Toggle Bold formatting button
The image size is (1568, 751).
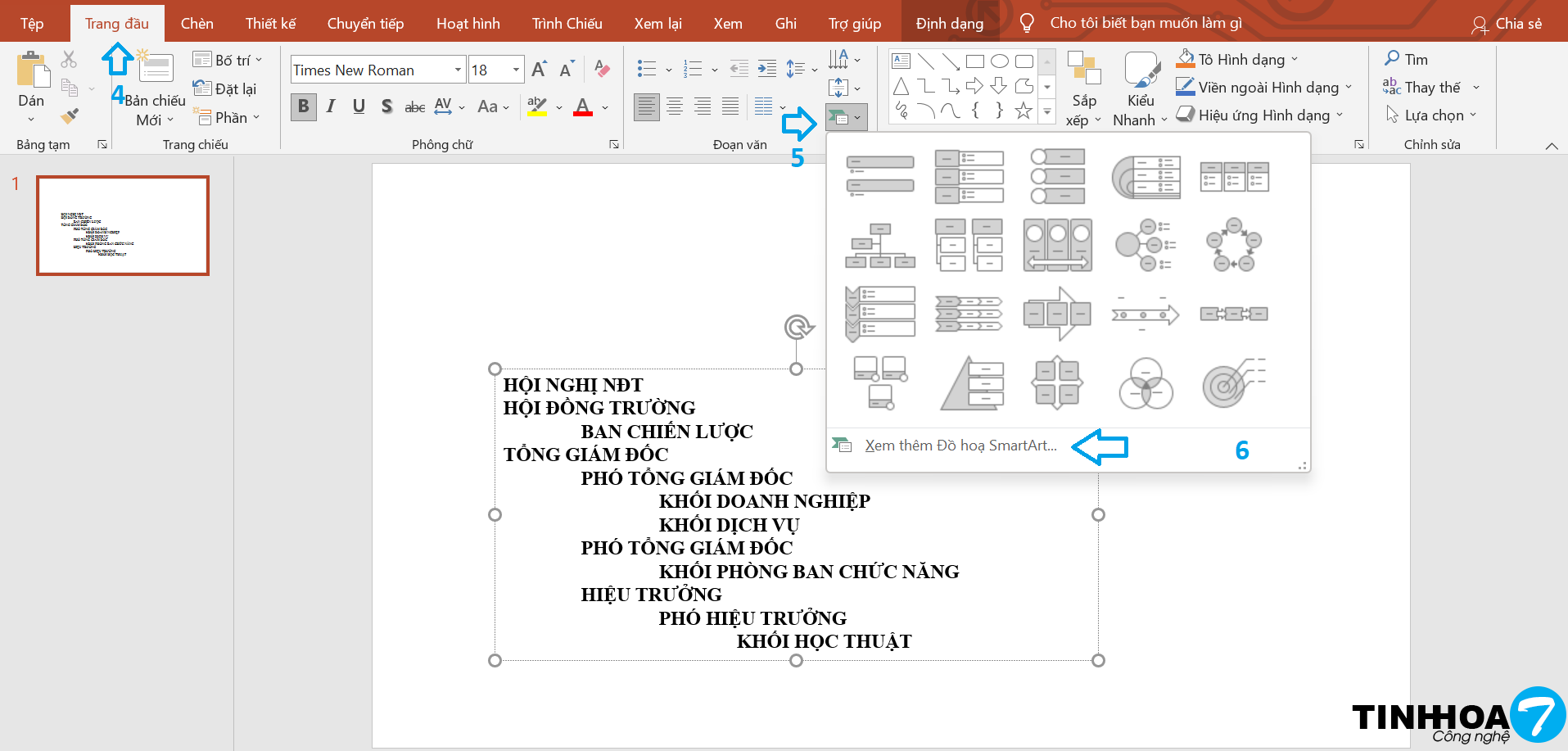(x=304, y=106)
